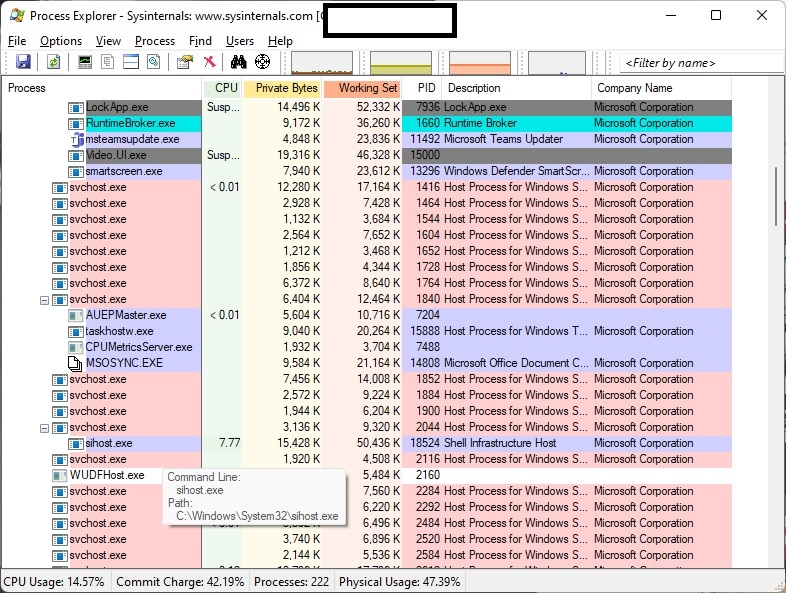Click the Save floppy disk toolbar icon

[x=23, y=62]
